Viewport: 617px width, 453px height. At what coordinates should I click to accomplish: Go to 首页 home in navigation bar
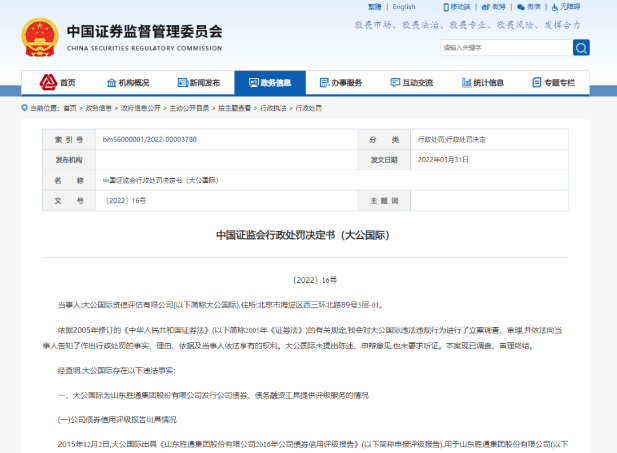click(58, 83)
